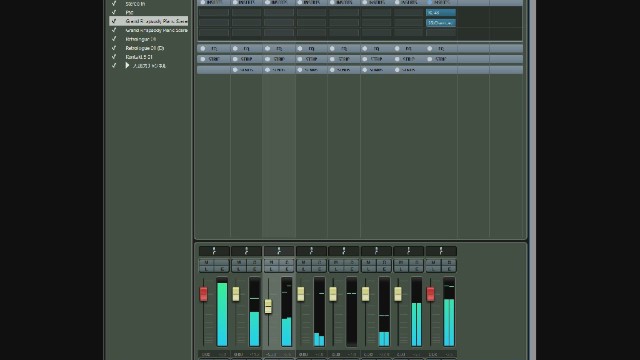Screen dimensions: 640x360
Task: Select non-highlighted Grand Rhapsody Piano entry
Action: pos(156,30)
